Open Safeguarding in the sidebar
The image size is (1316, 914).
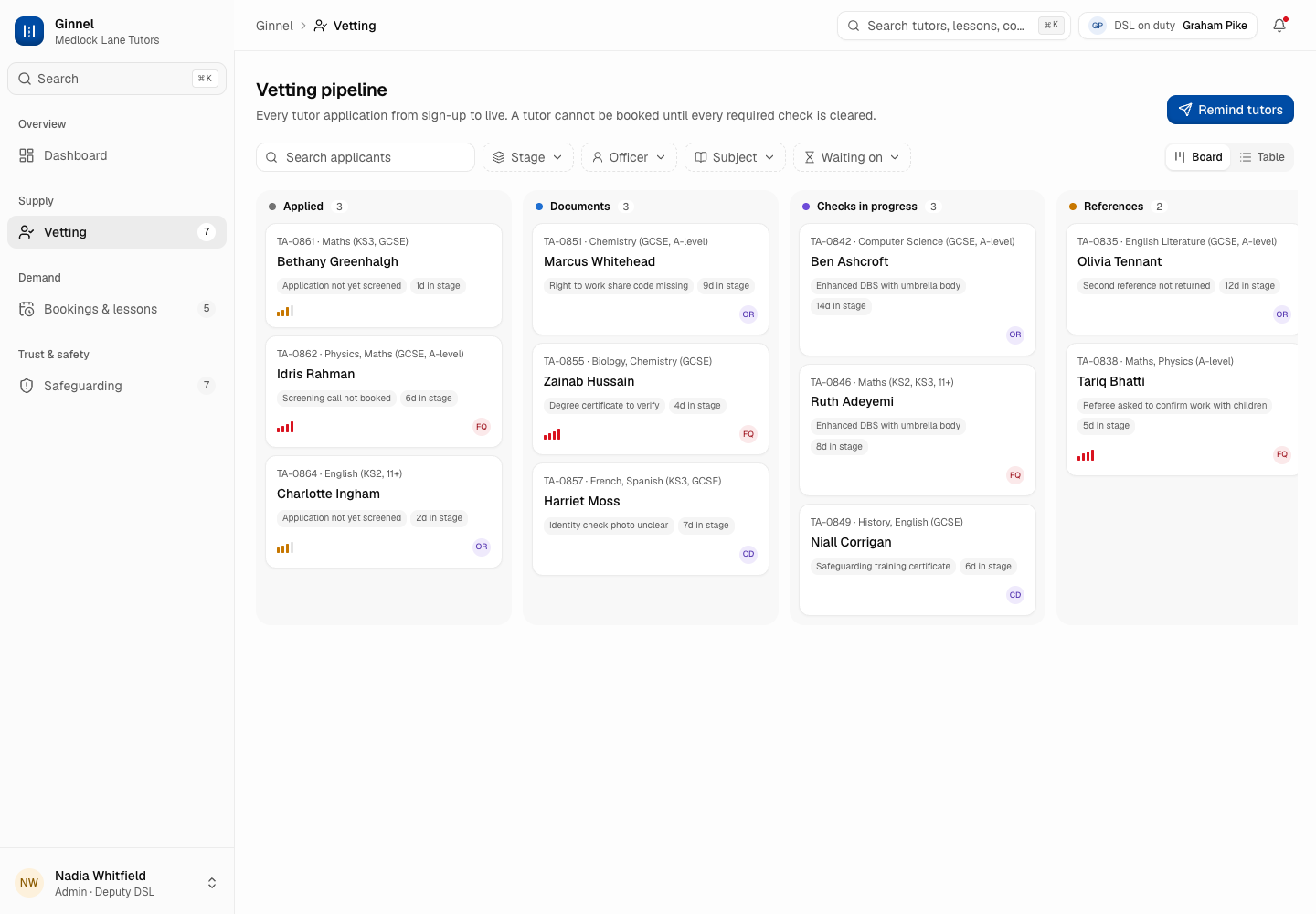click(117, 386)
